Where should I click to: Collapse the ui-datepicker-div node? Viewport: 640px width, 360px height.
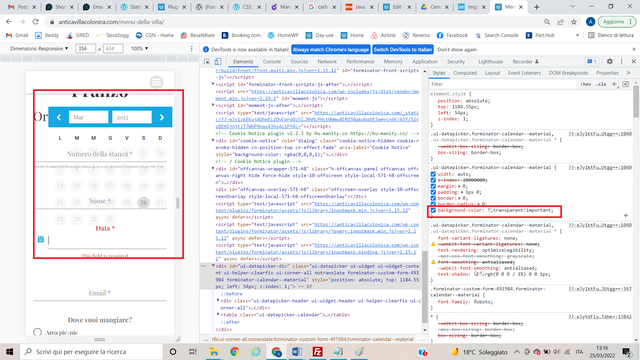(x=213, y=266)
